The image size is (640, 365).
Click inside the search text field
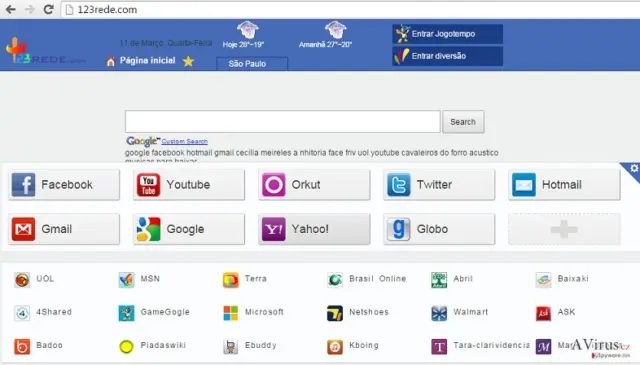click(x=282, y=122)
